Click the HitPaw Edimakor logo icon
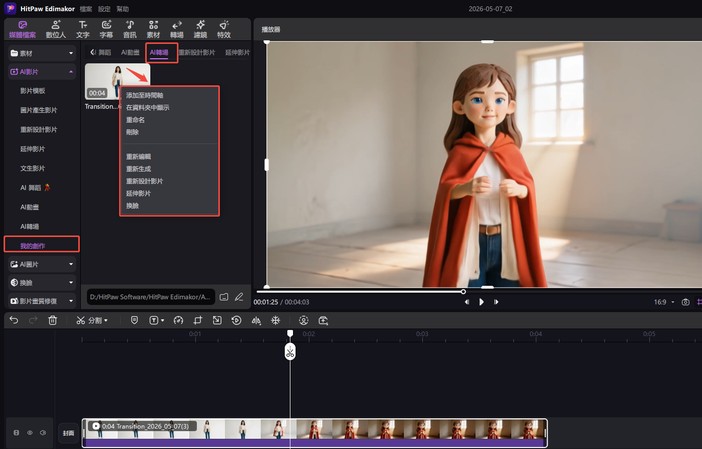 10,9
